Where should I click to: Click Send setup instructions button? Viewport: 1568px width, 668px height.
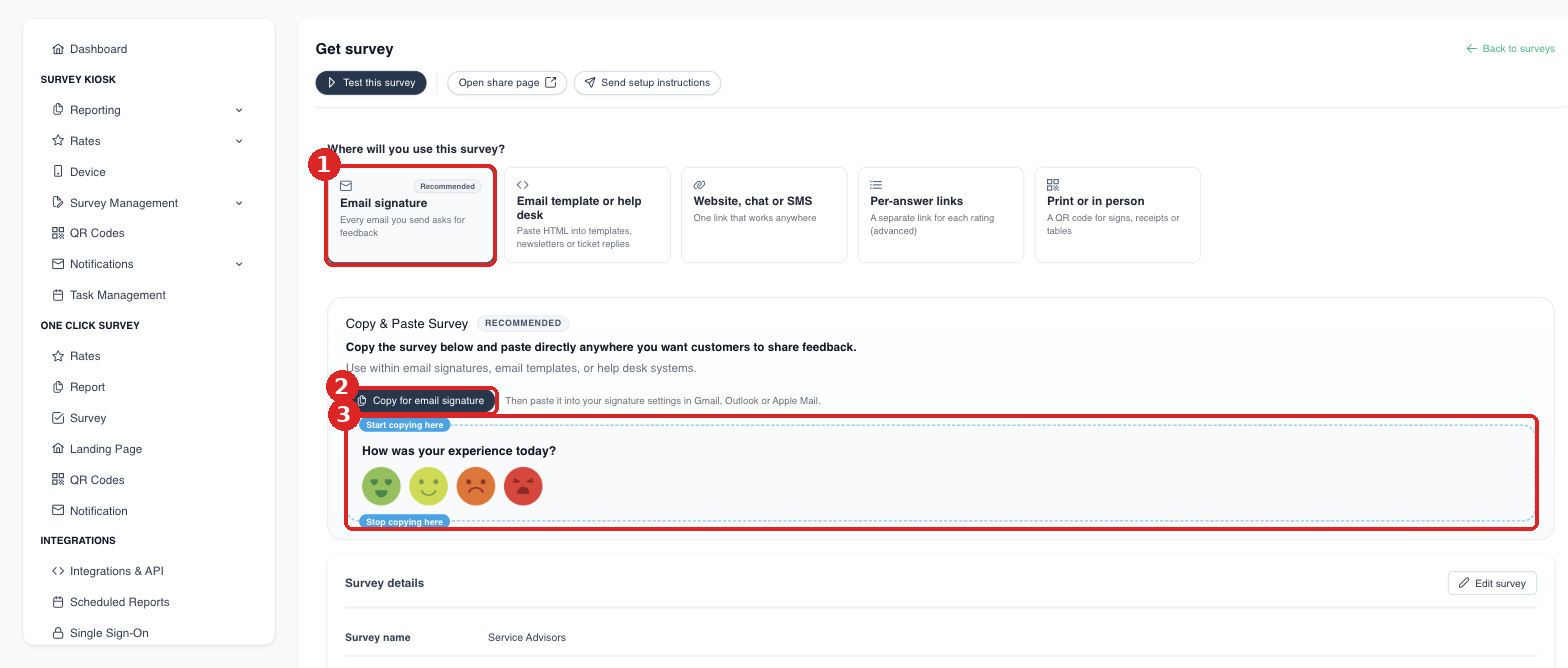click(x=647, y=83)
